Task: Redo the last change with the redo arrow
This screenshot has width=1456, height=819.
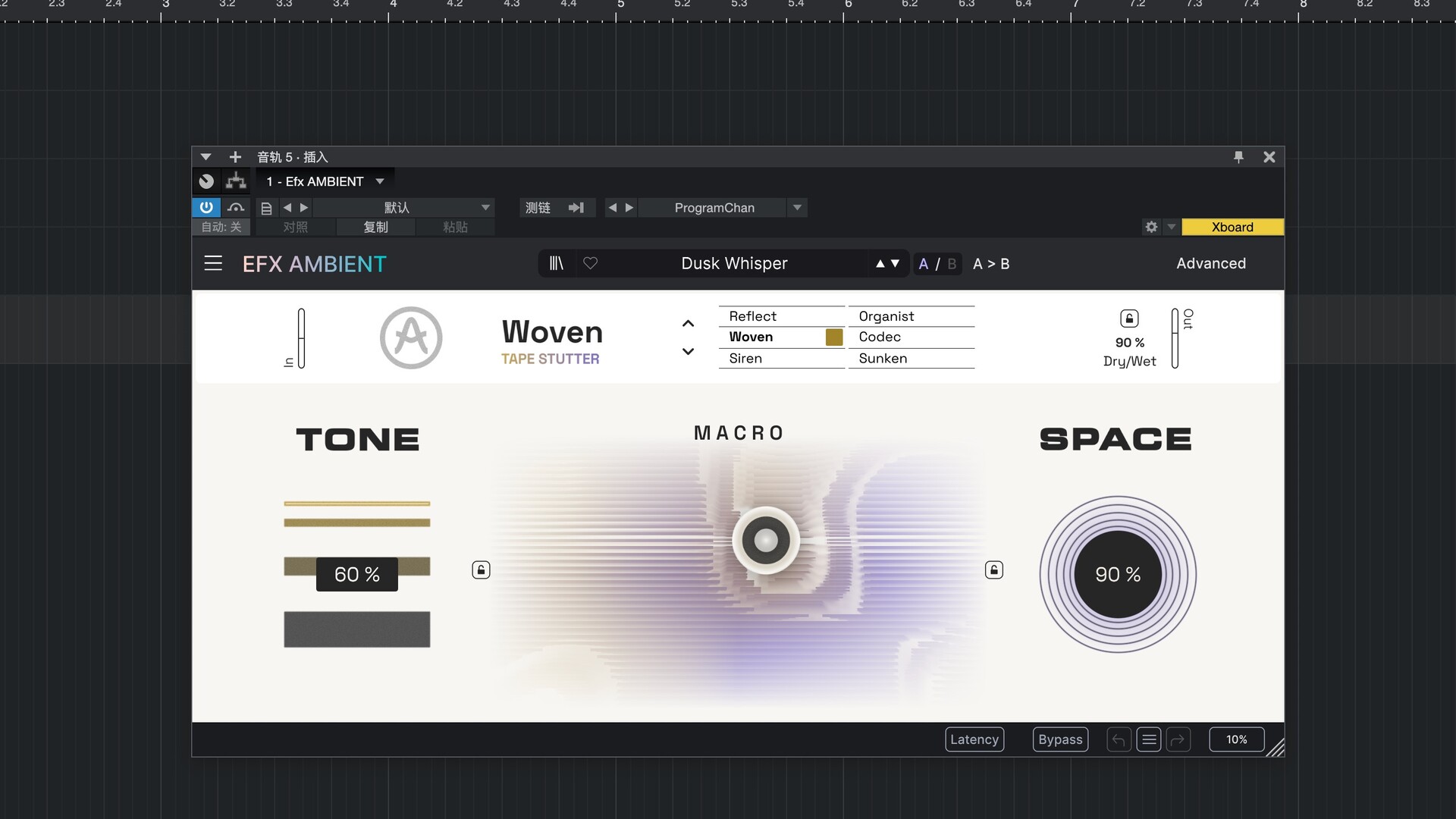Action: (x=1178, y=739)
